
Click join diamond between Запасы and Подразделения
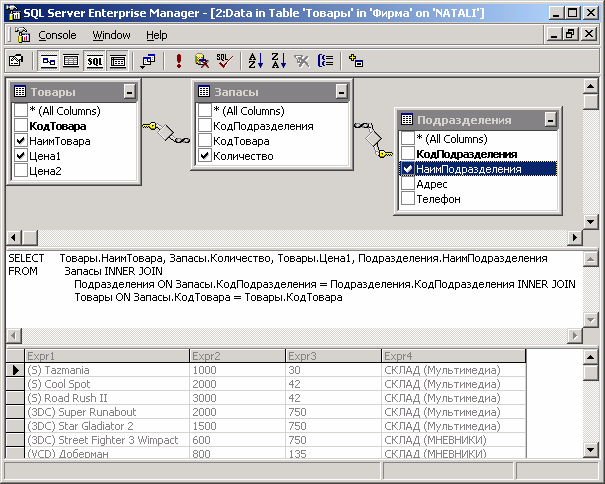click(373, 139)
